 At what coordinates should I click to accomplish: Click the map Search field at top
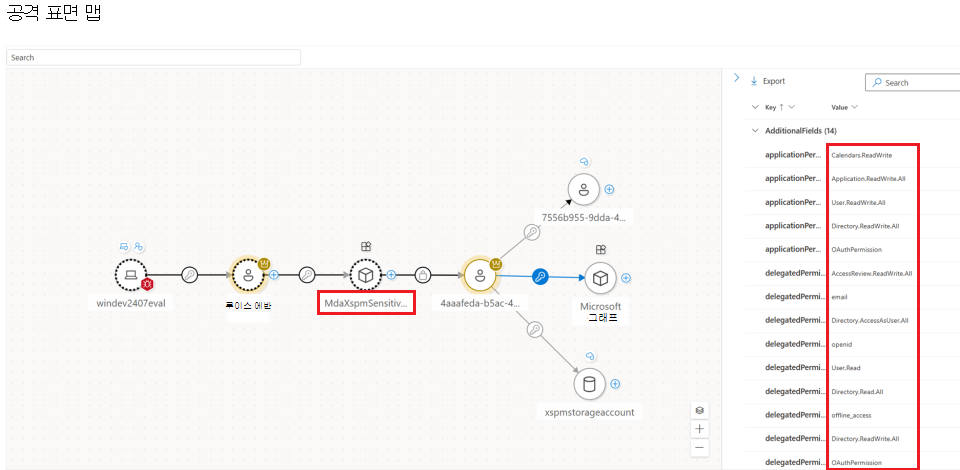[153, 58]
